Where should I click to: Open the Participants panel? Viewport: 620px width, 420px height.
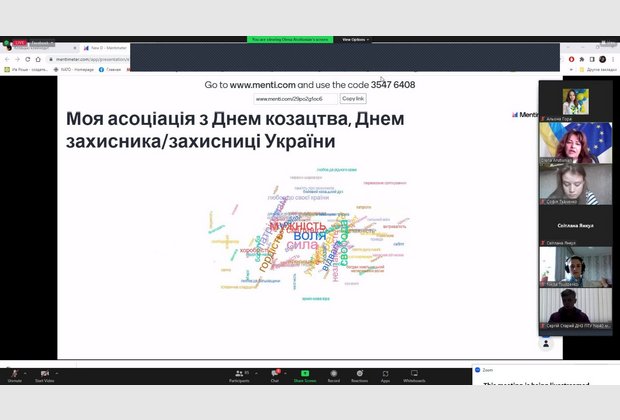[239, 374]
